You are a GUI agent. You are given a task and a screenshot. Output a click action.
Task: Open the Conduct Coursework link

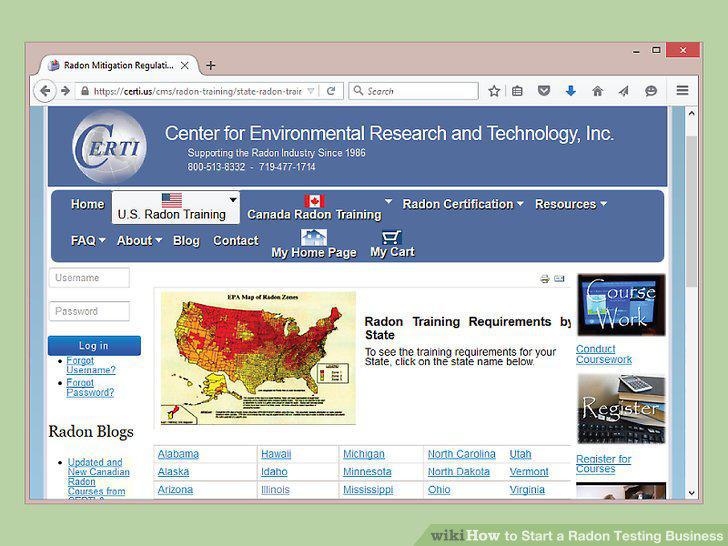(x=604, y=354)
